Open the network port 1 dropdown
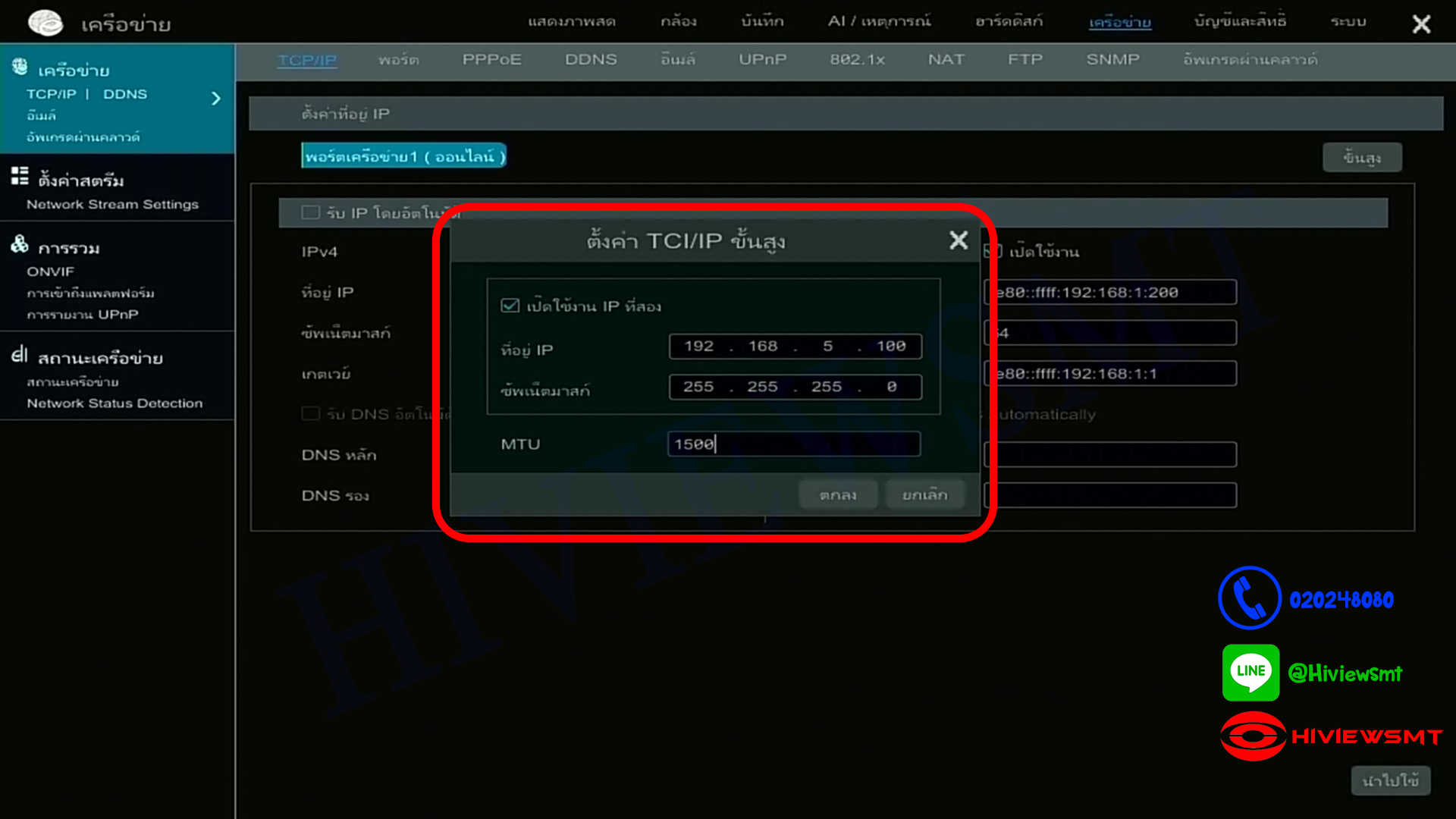This screenshot has width=1456, height=819. point(403,156)
